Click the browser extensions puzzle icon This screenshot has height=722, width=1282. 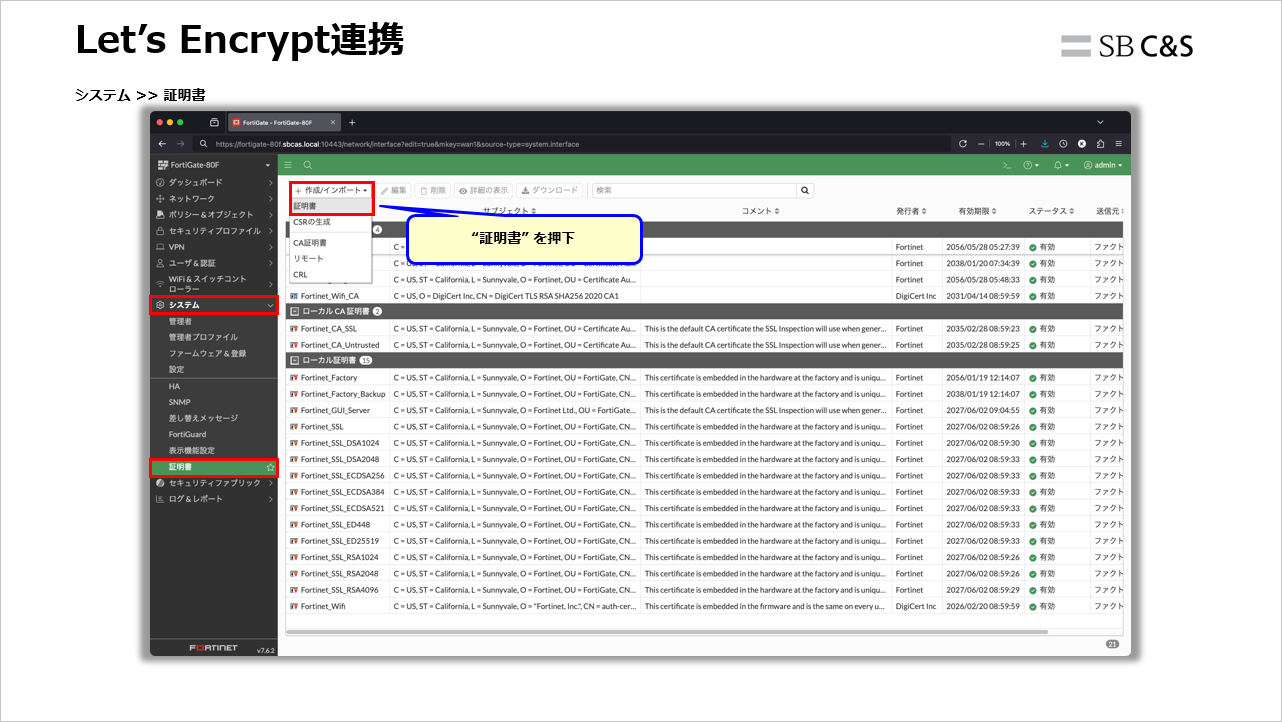(x=1100, y=144)
